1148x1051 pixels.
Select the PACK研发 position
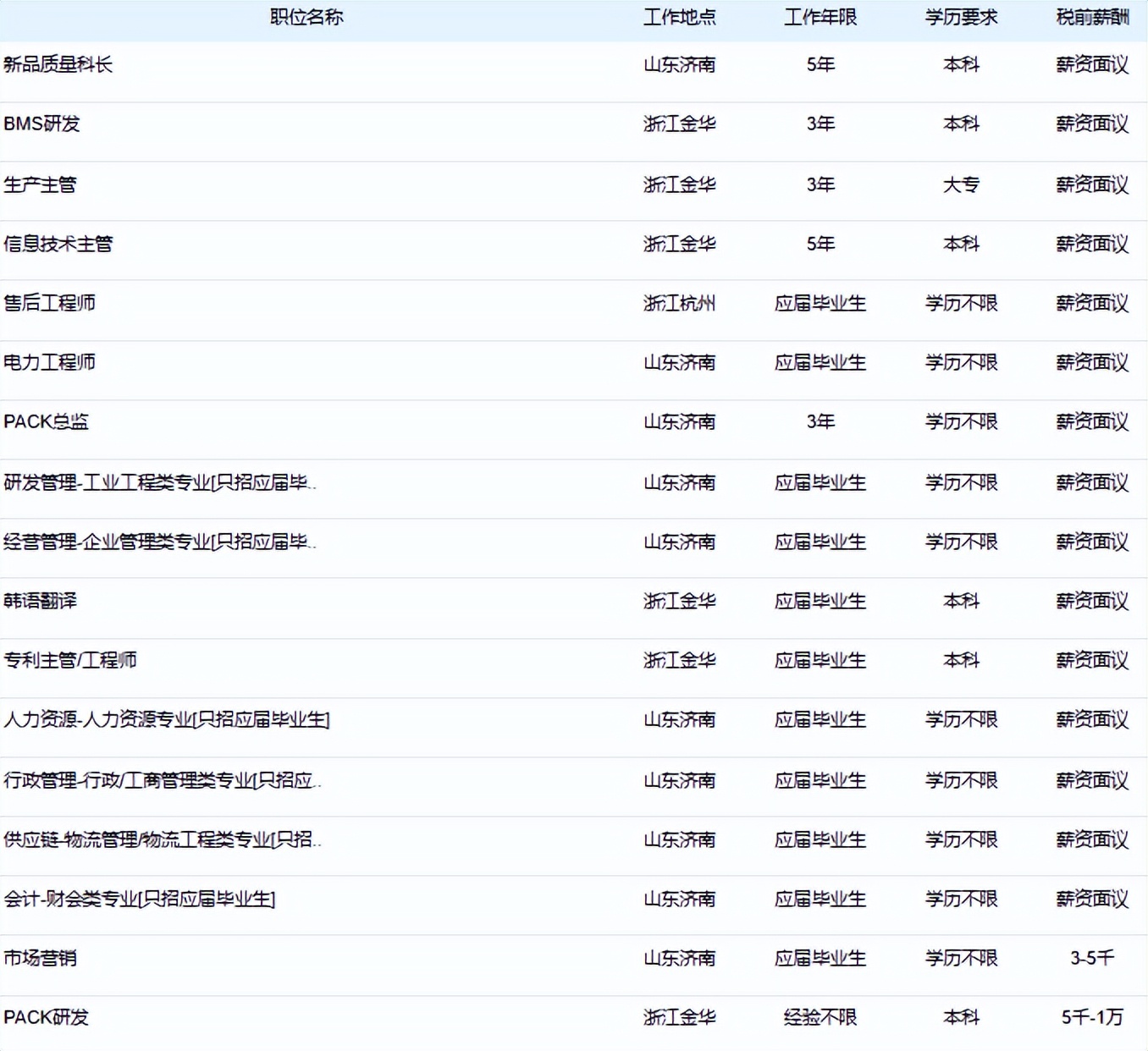coord(47,1018)
